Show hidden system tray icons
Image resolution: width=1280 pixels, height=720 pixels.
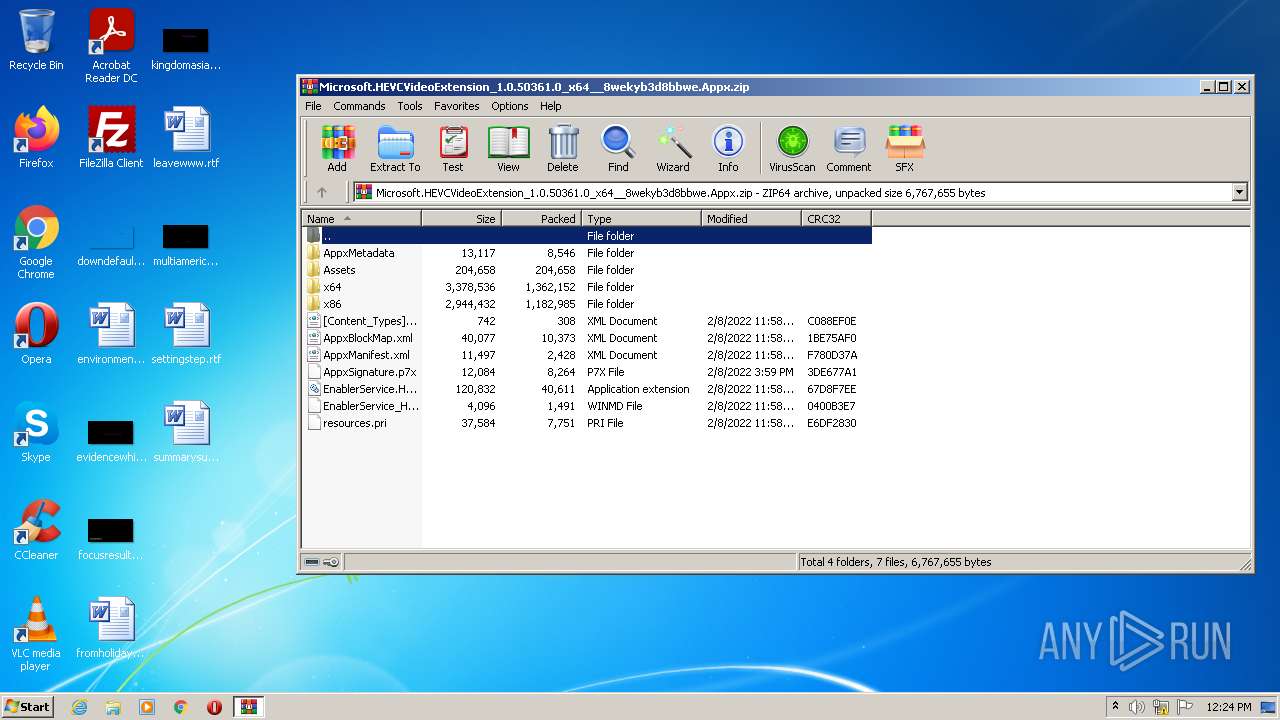1115,707
